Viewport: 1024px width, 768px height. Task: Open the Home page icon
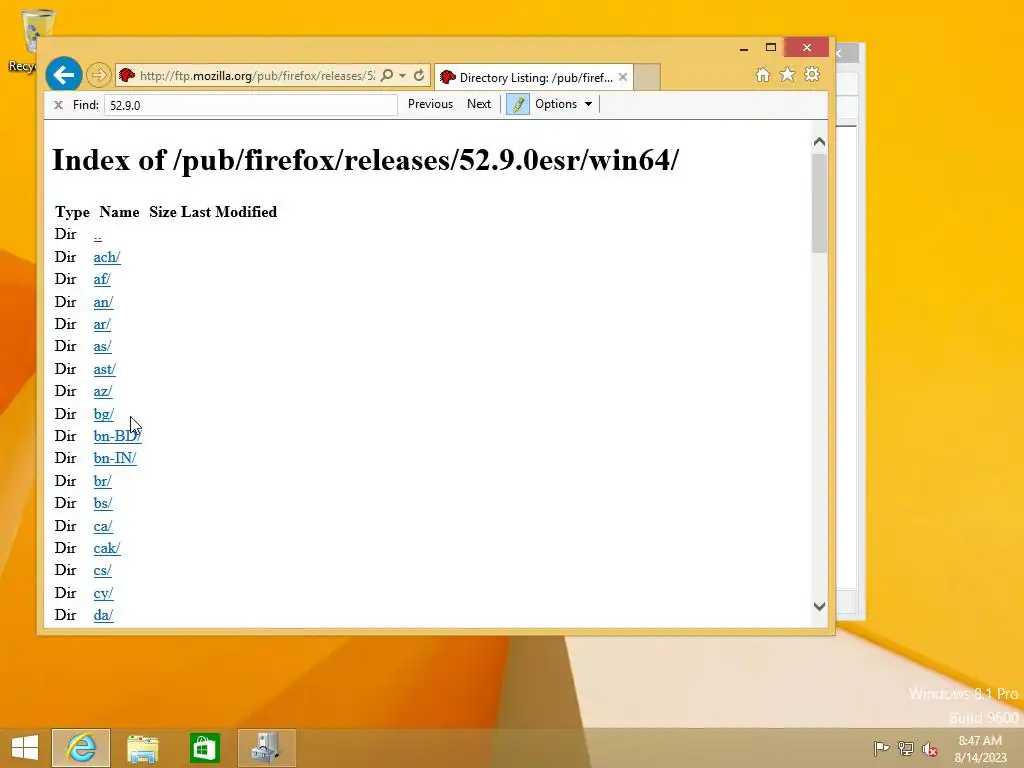[762, 75]
